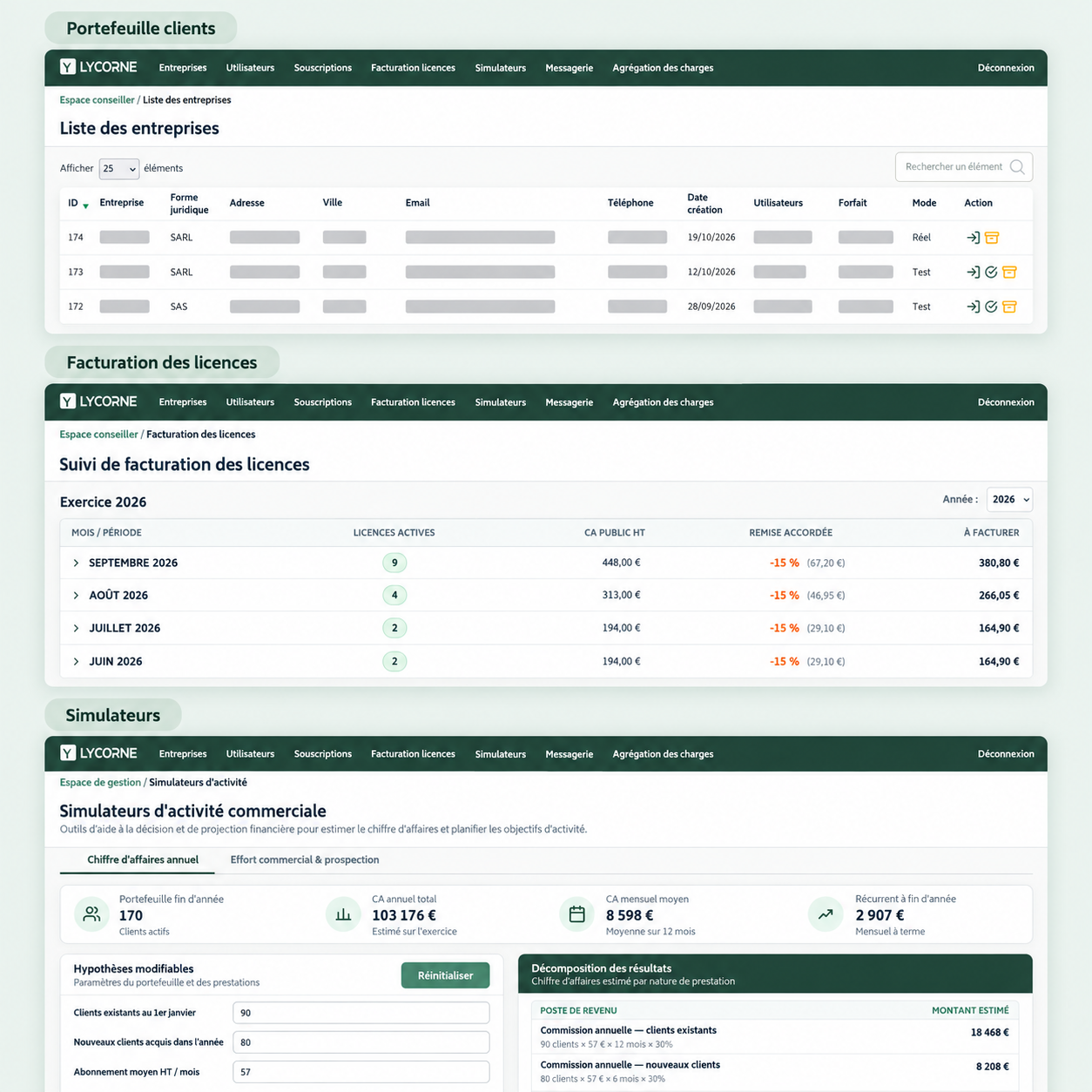Open Agrégation des charges in the Simulateurs navbar
Viewport: 1092px width, 1092px height.
pos(663,754)
